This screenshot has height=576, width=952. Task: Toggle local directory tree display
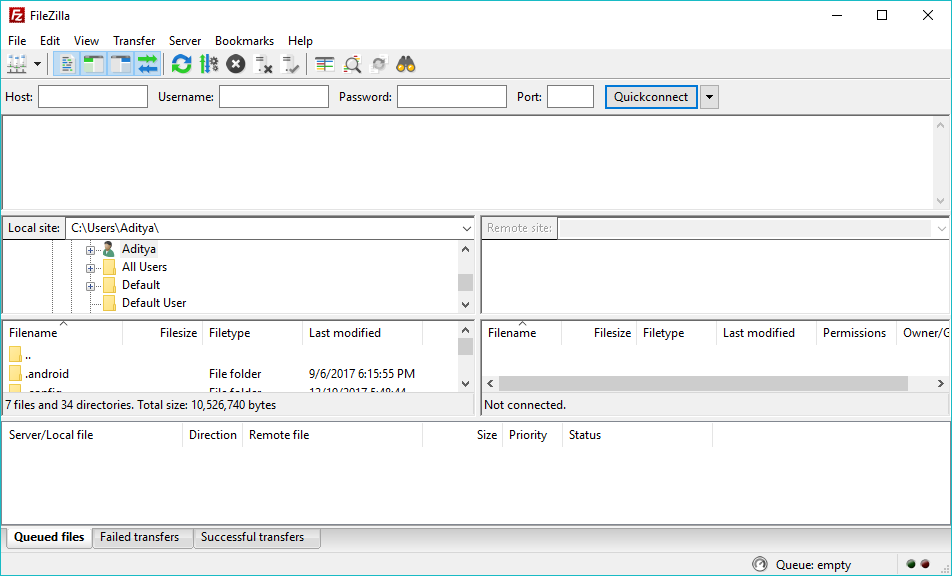pos(94,64)
